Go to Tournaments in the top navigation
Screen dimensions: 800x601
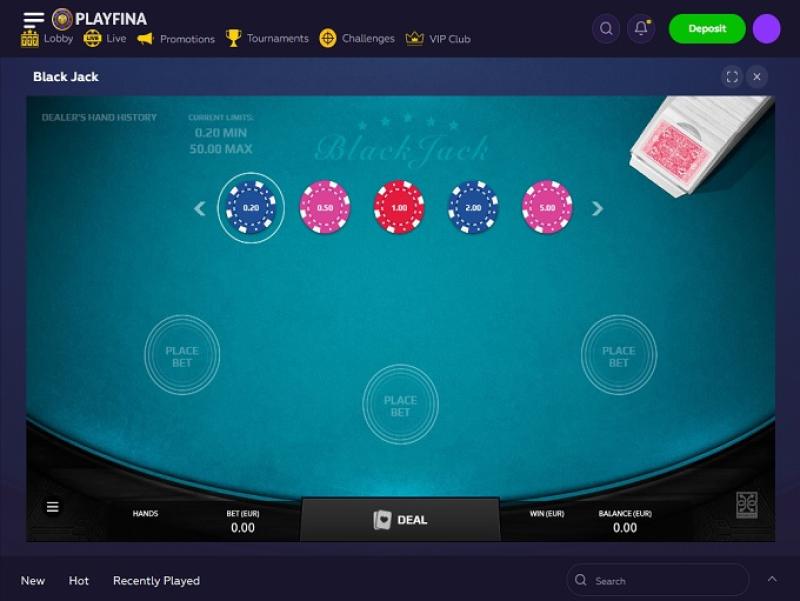tap(267, 38)
